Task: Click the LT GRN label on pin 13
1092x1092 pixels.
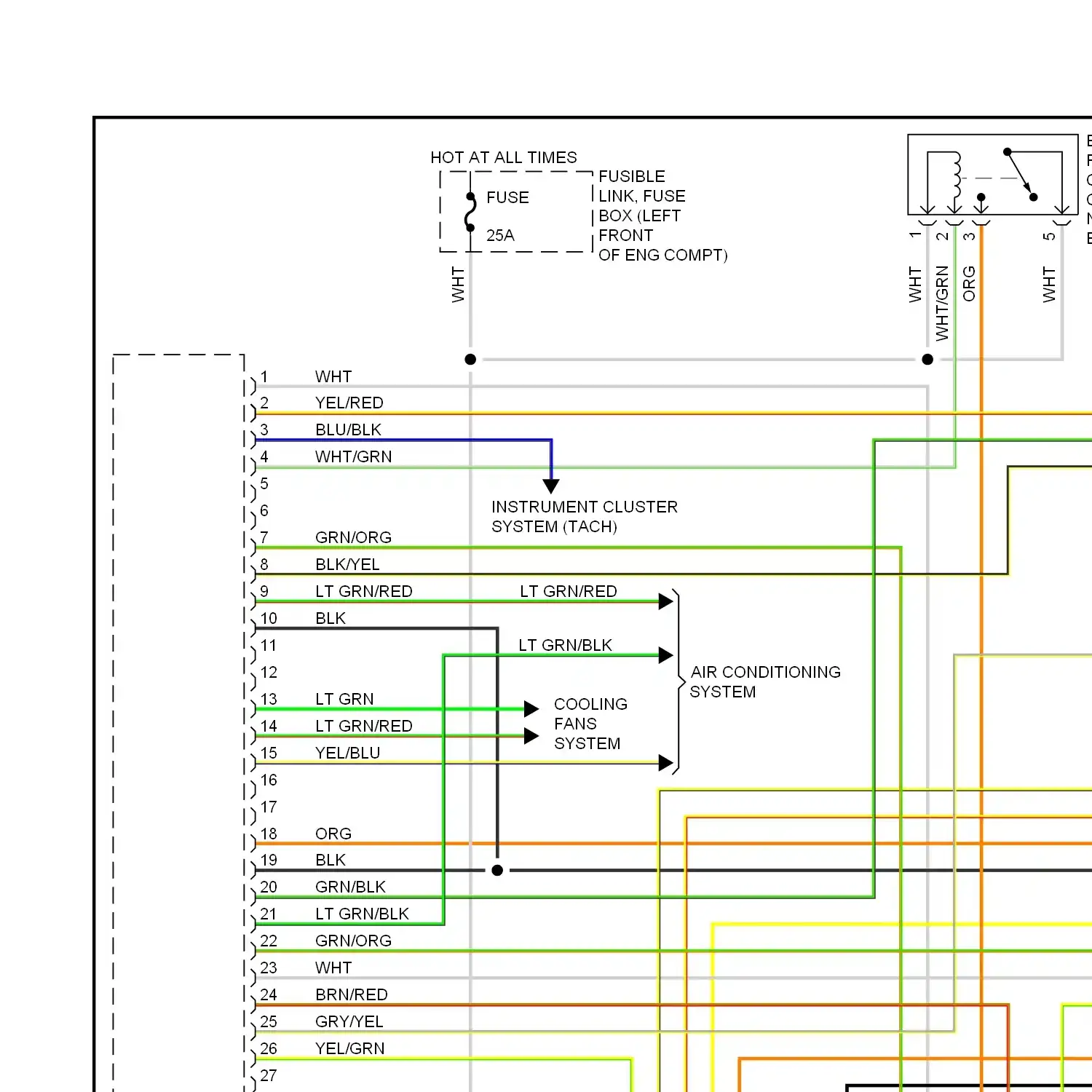Action: tap(344, 699)
